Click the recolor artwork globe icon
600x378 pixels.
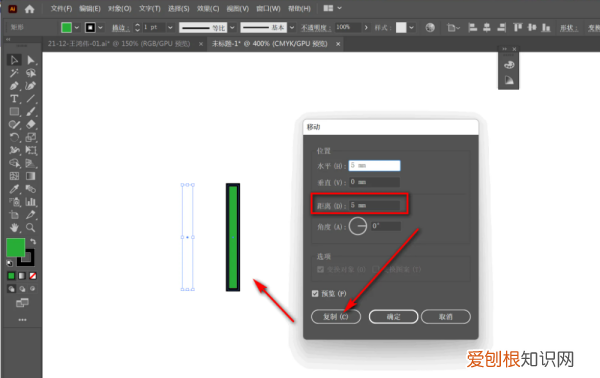point(430,28)
